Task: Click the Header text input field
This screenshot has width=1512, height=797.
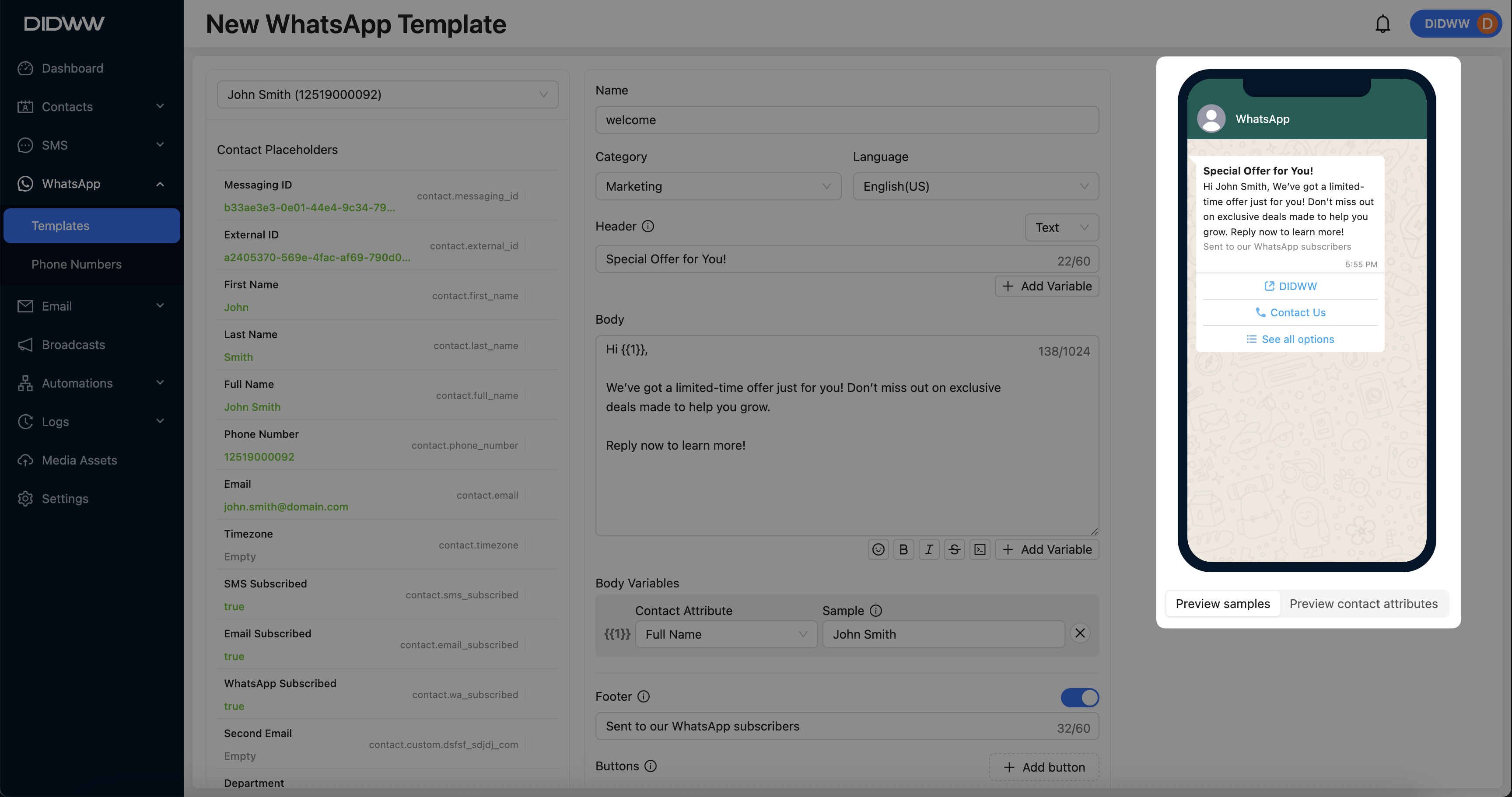Action: coord(847,259)
